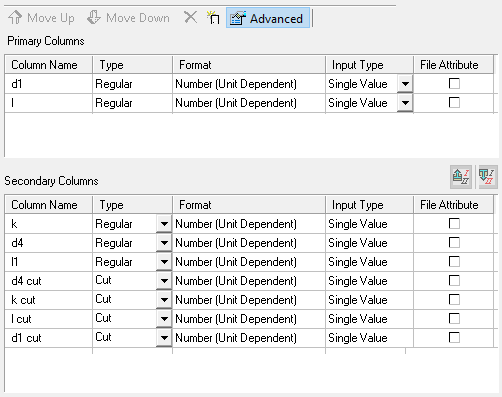Open Type dropdown for k cut row
The height and width of the screenshot is (397, 502).
[x=164, y=300]
